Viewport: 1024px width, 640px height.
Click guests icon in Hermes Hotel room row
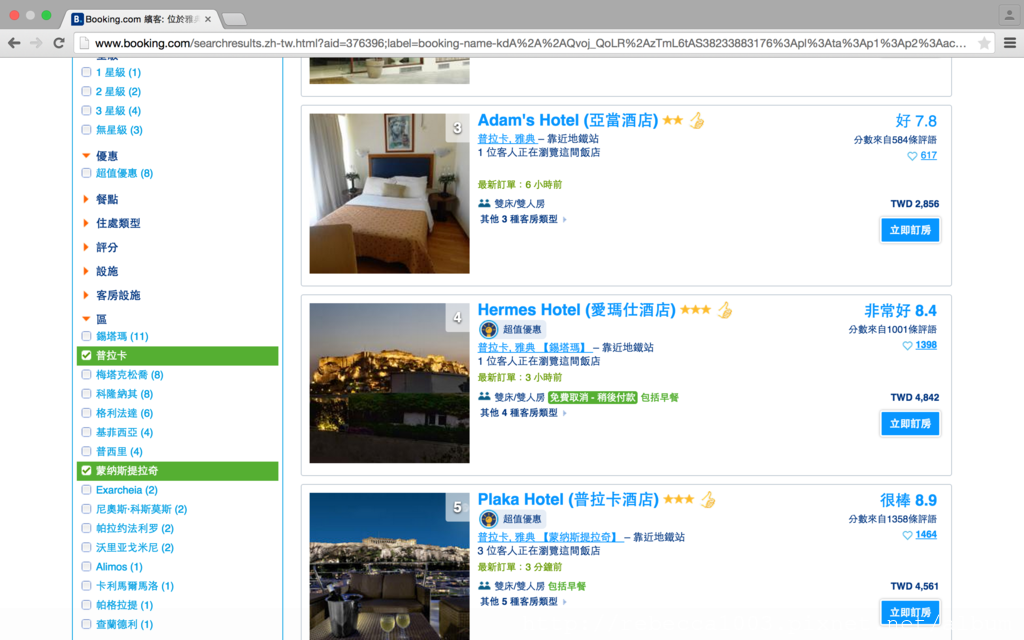pyautogui.click(x=484, y=396)
